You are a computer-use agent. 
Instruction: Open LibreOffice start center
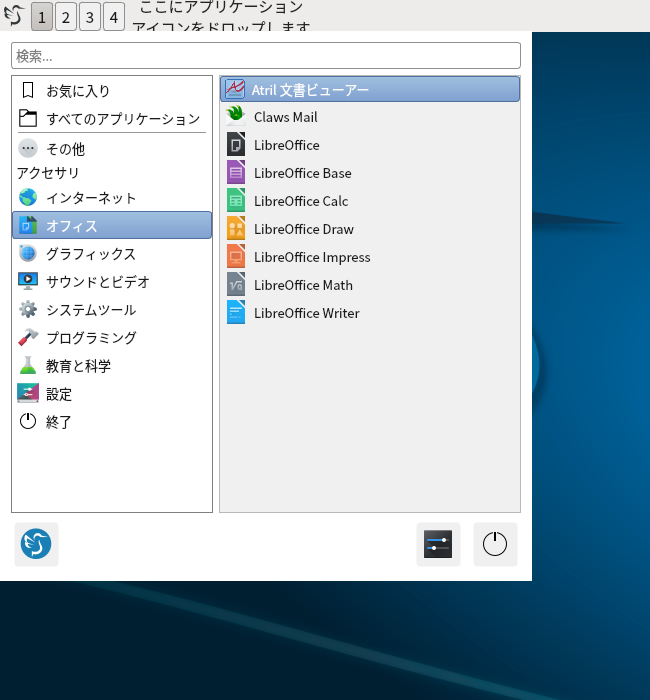click(370, 145)
